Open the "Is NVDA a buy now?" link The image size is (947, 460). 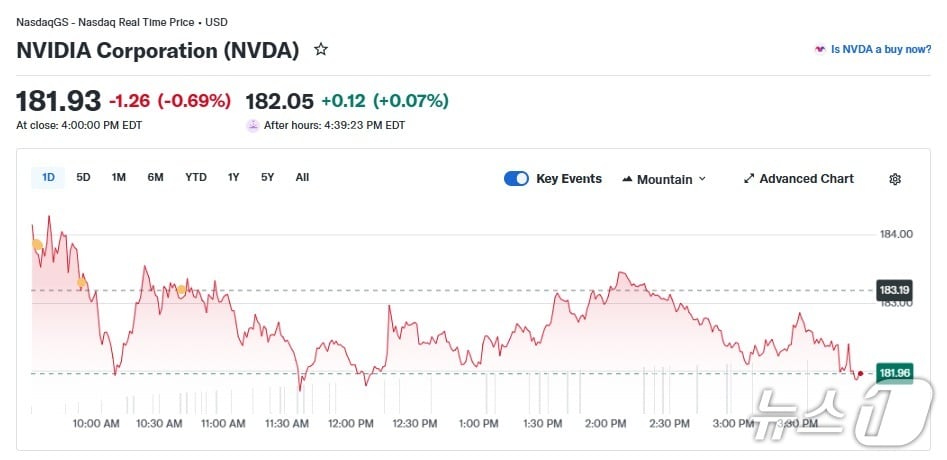point(881,49)
